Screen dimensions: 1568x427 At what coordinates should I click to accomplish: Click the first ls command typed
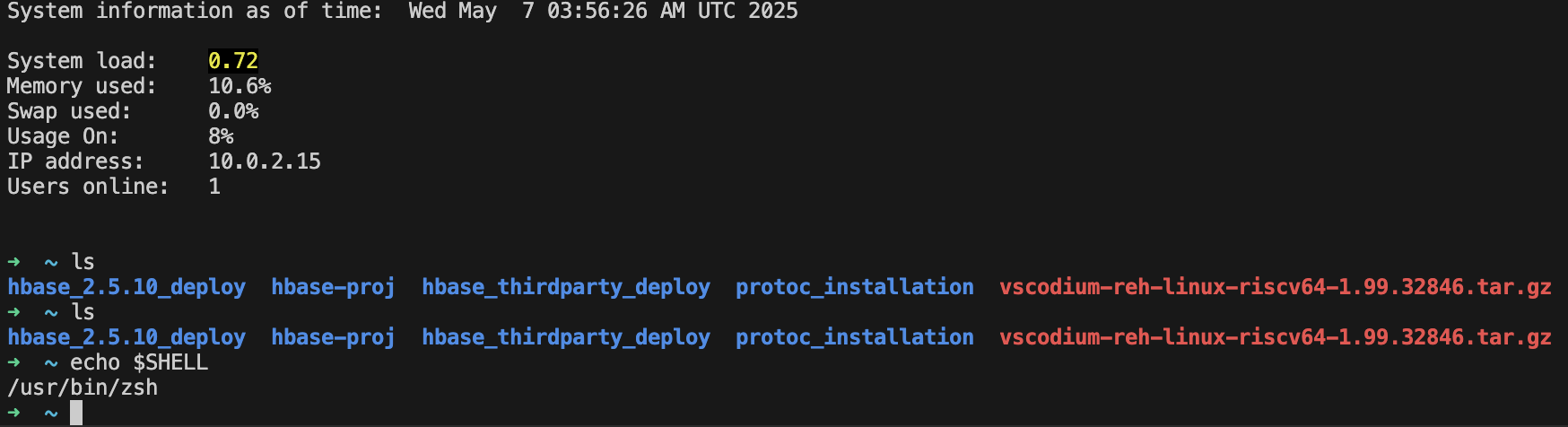83,262
